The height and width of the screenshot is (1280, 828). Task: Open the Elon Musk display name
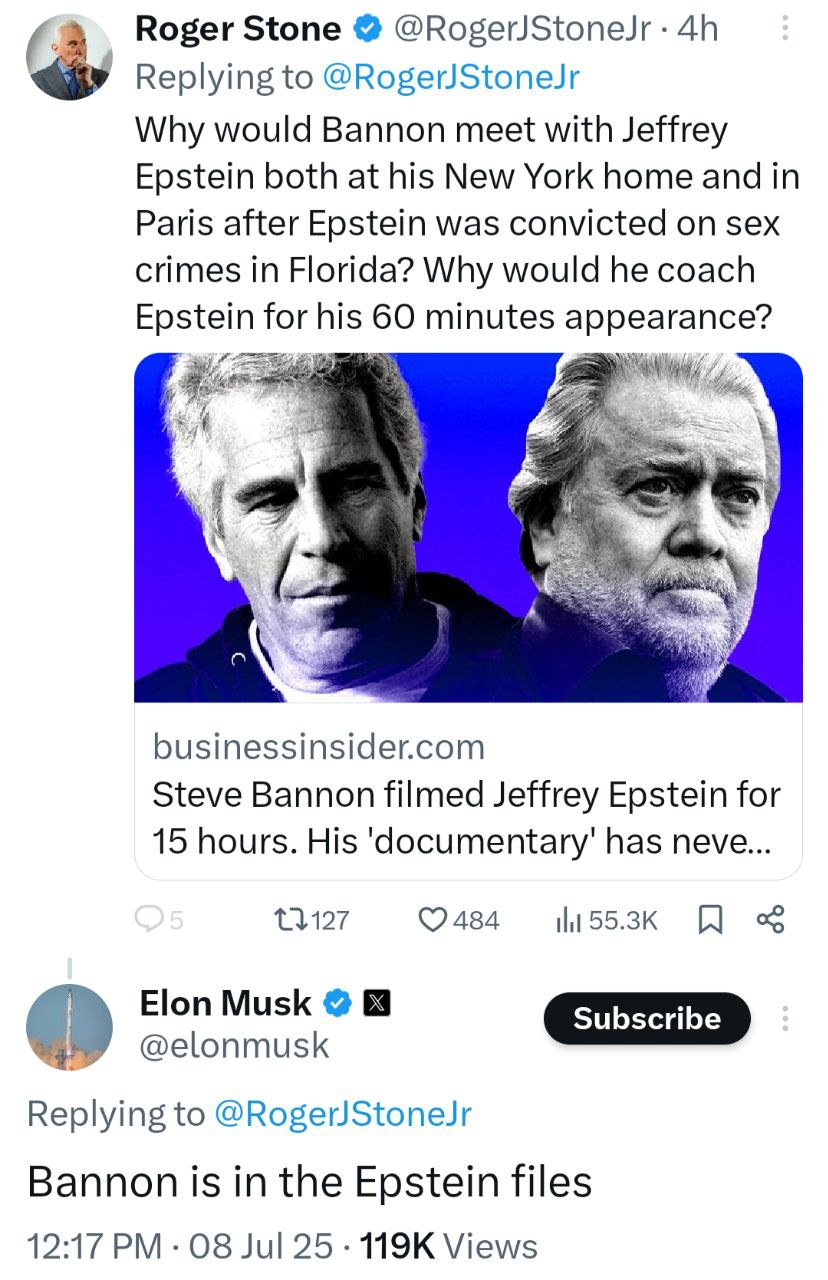point(226,1002)
